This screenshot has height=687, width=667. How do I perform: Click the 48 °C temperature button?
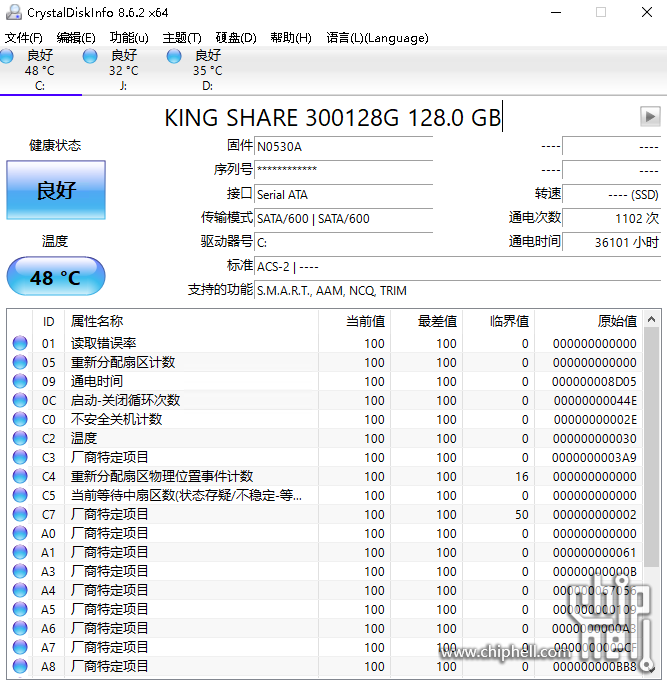point(56,277)
